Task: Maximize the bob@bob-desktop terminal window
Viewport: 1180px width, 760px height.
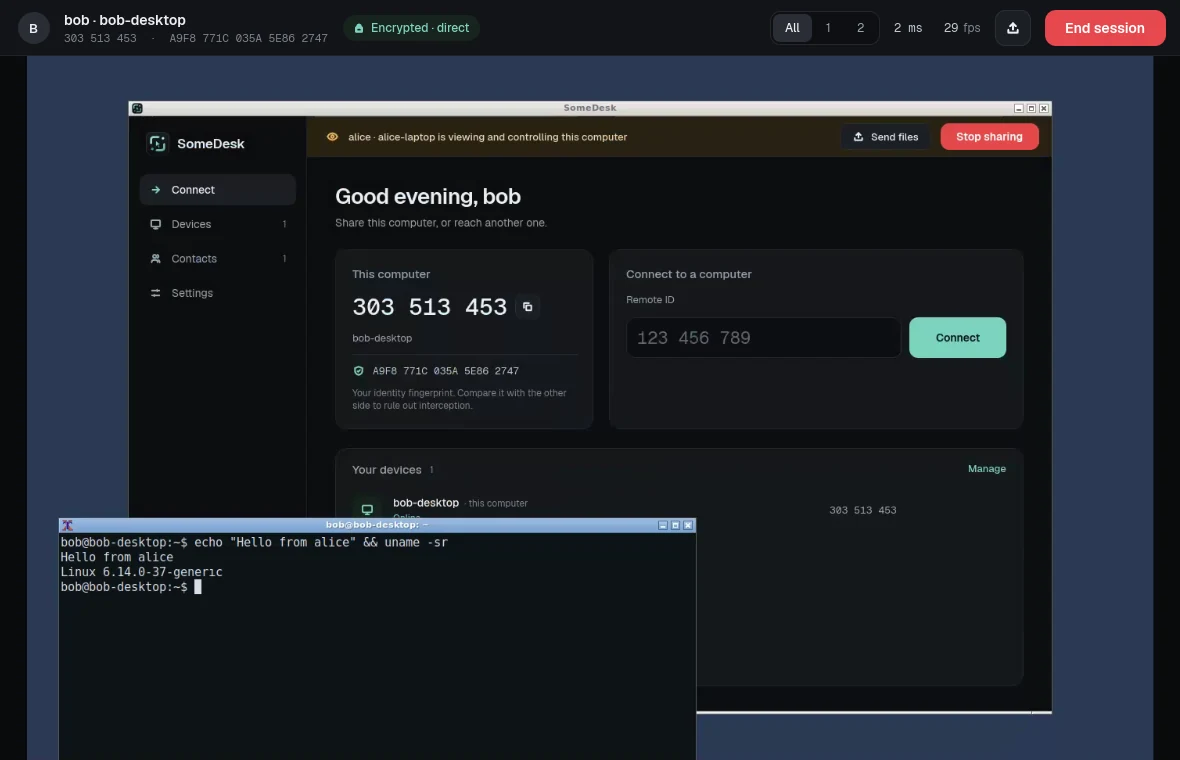Action: [x=675, y=525]
